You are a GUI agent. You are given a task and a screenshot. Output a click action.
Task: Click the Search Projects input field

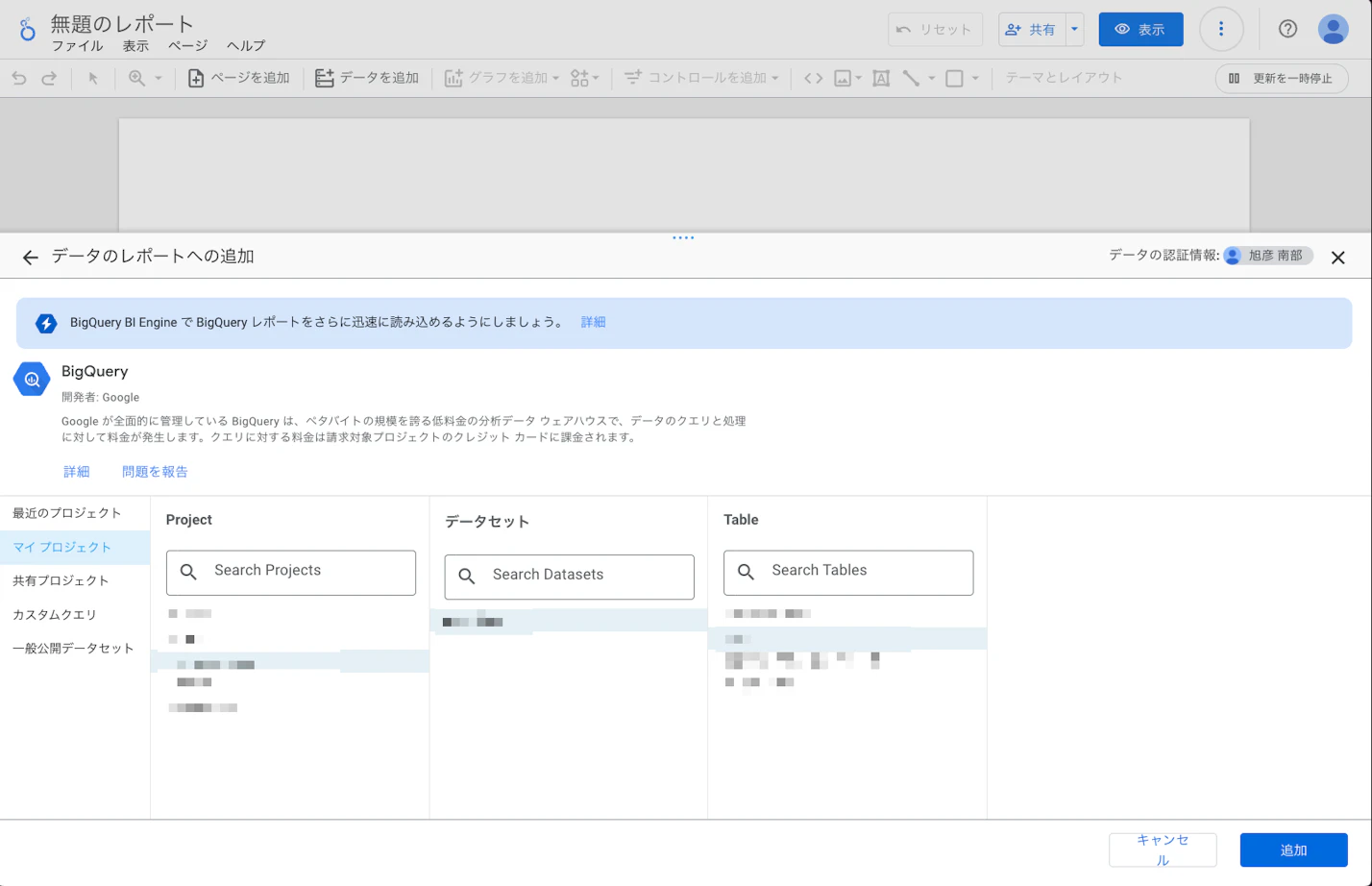(291, 572)
